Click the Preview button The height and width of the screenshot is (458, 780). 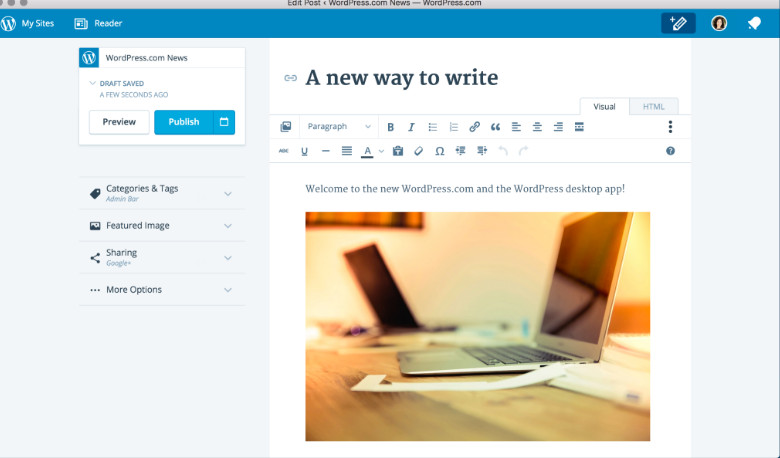119,122
